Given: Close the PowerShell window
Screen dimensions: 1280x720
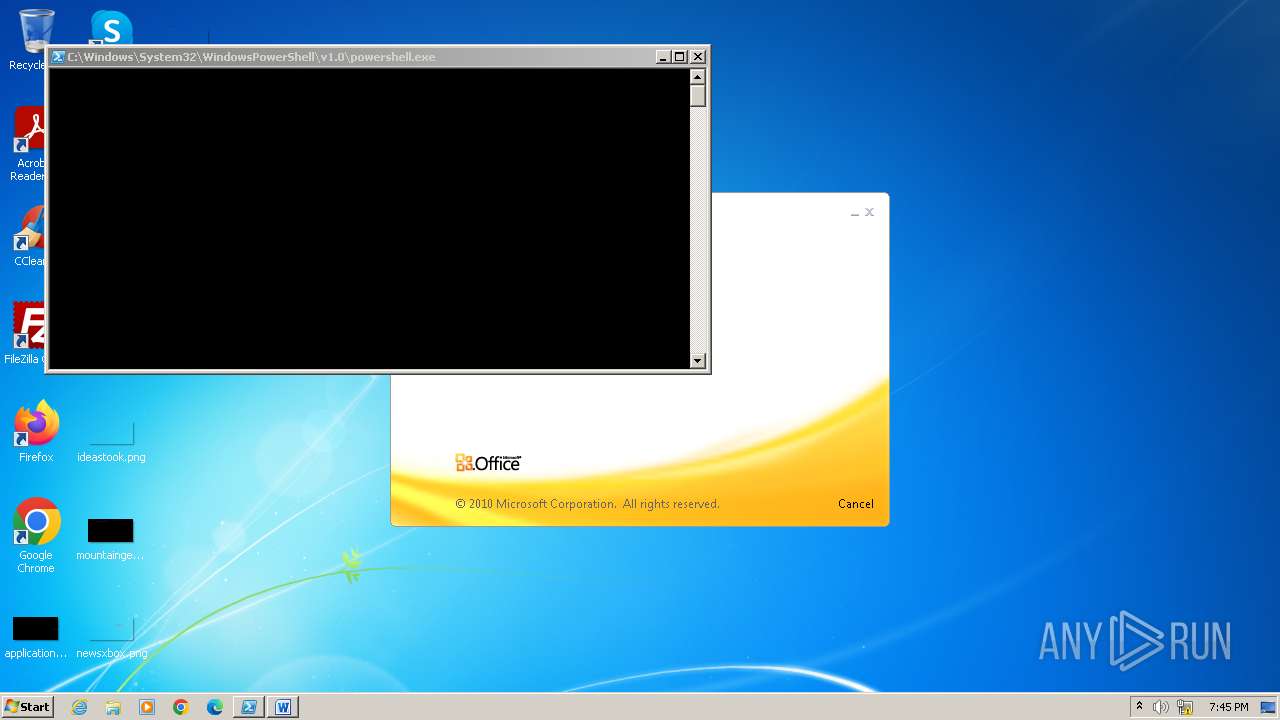Looking at the screenshot, I should pos(698,57).
